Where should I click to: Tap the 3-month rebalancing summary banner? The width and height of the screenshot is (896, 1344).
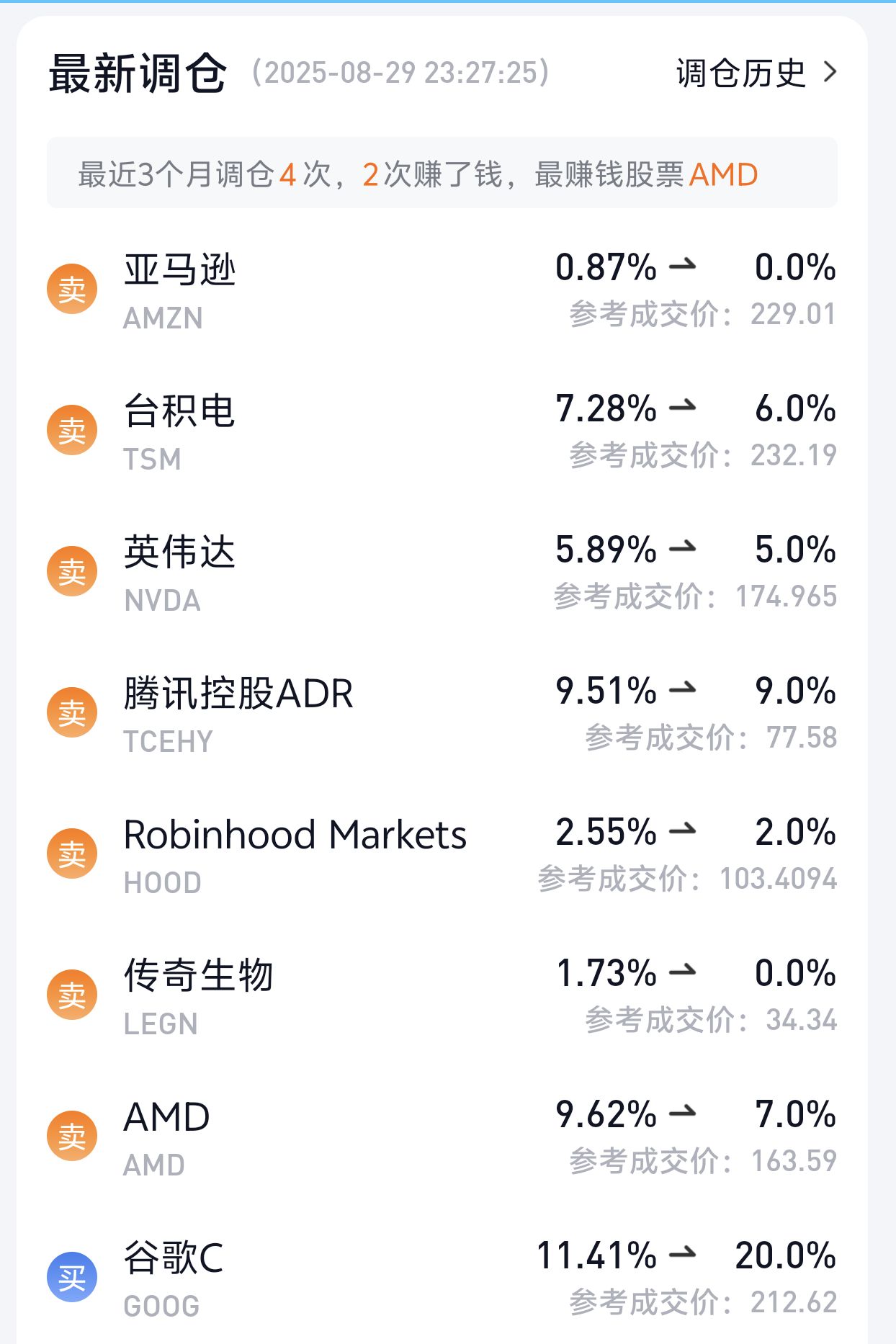[x=442, y=173]
